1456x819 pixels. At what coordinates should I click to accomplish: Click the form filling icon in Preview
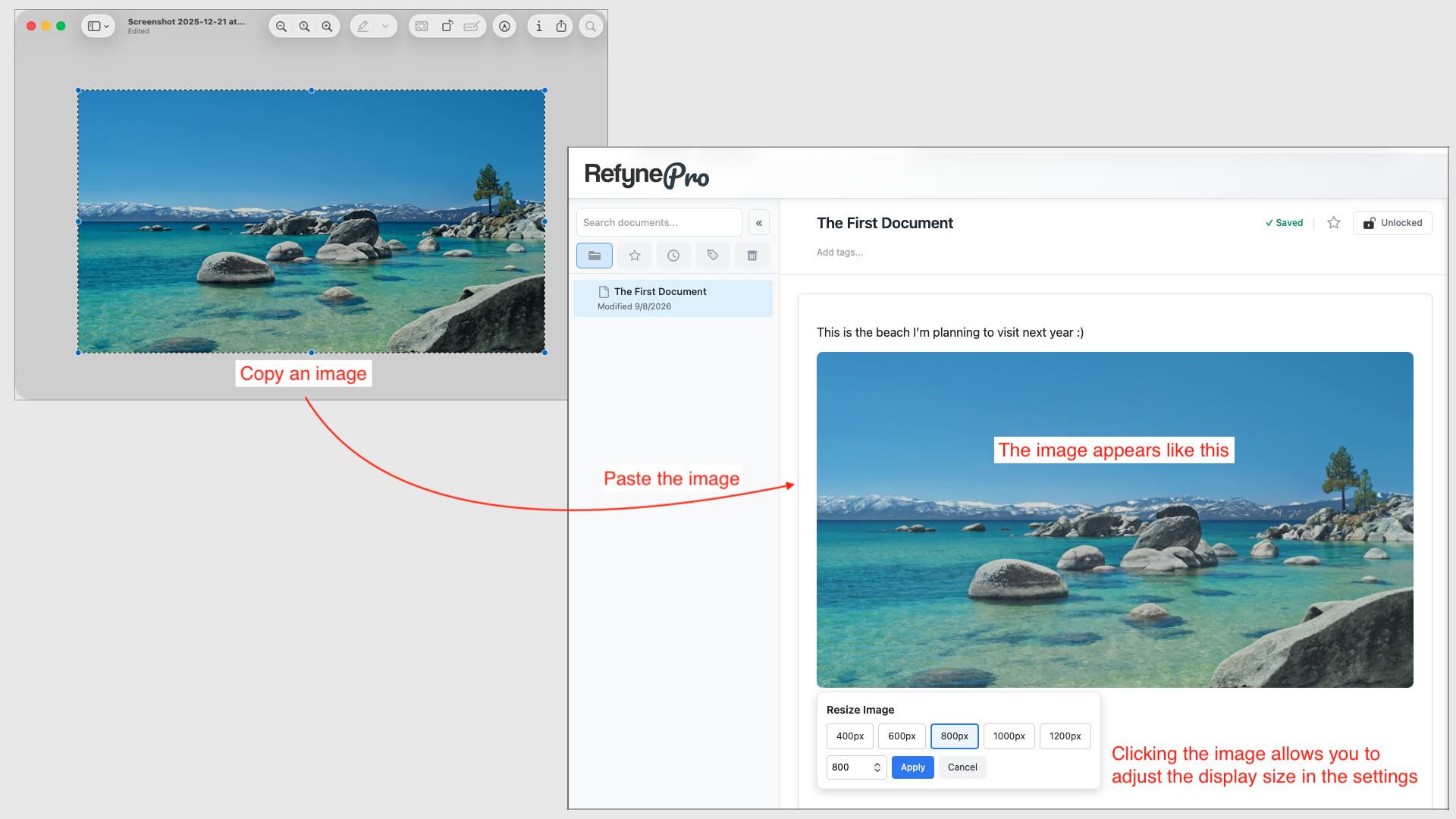(471, 27)
